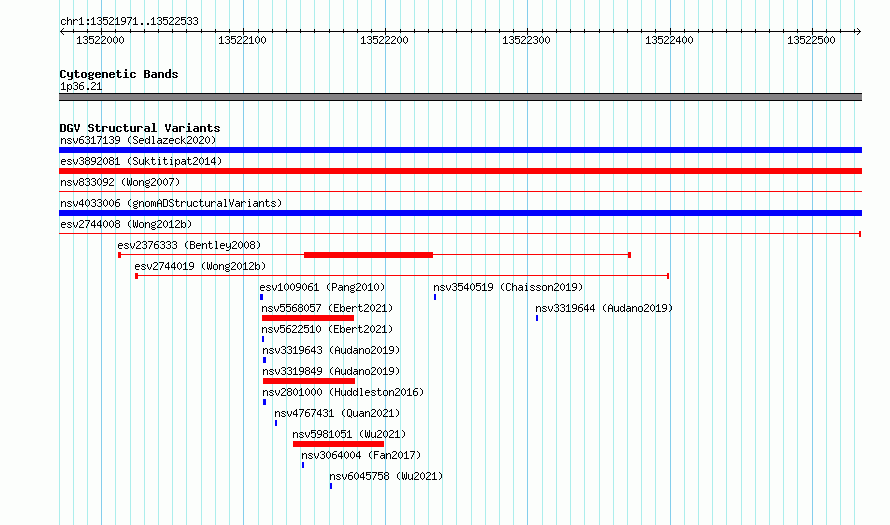Screen dimensions: 890x525
Task: Click the nsv3319643 (Audano2019) label
Action: click(x=331, y=350)
